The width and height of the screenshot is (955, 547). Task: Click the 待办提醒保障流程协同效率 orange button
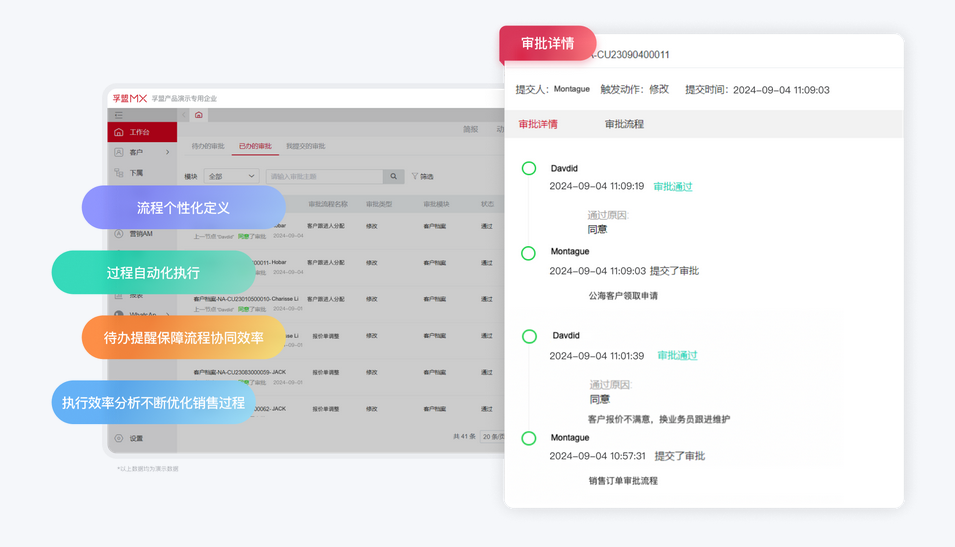[183, 338]
